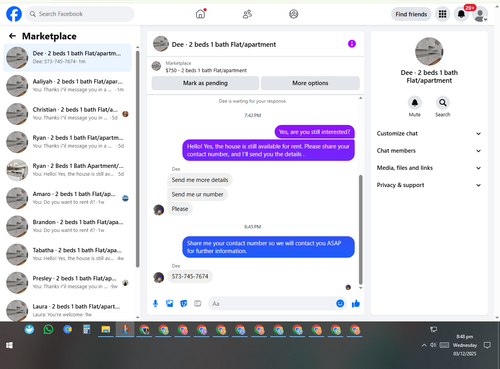
Task: Click the taskbar clock showing 8:48 pm
Action: tap(464, 345)
